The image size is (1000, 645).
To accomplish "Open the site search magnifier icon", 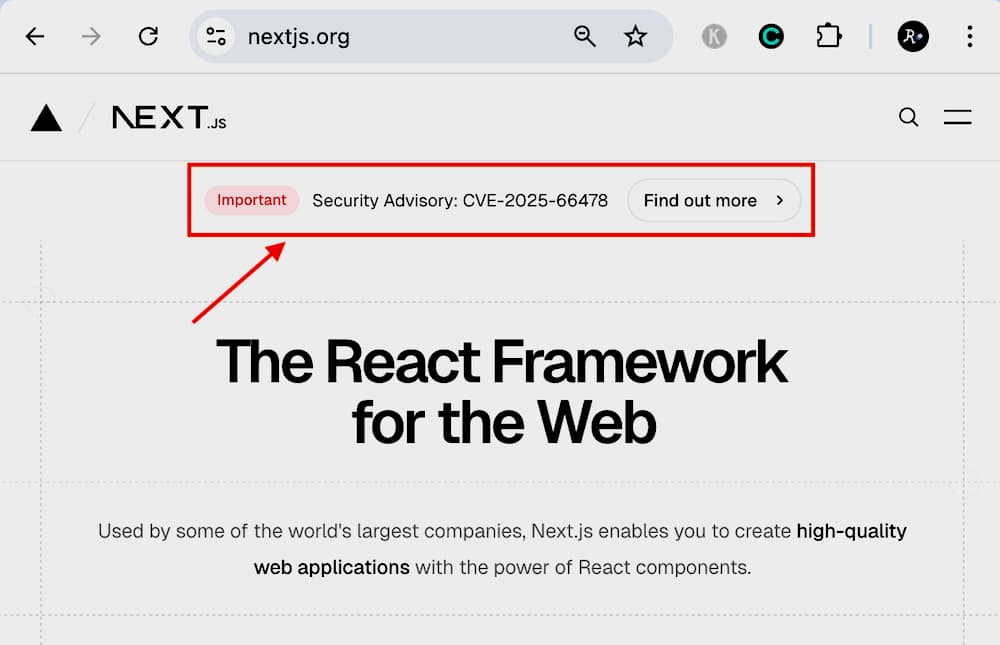I will point(908,118).
